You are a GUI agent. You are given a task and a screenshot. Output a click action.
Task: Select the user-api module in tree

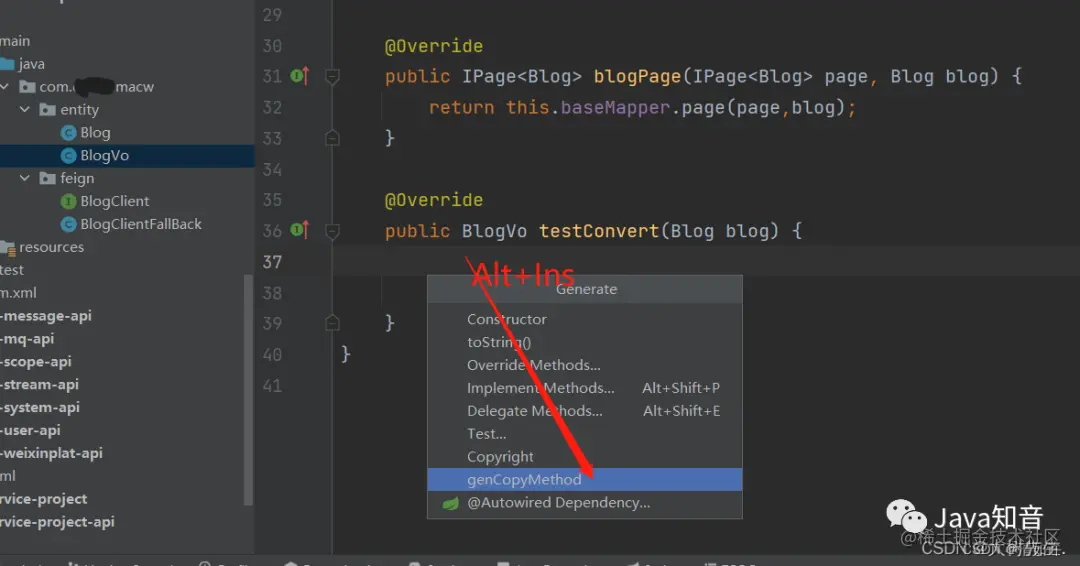30,430
